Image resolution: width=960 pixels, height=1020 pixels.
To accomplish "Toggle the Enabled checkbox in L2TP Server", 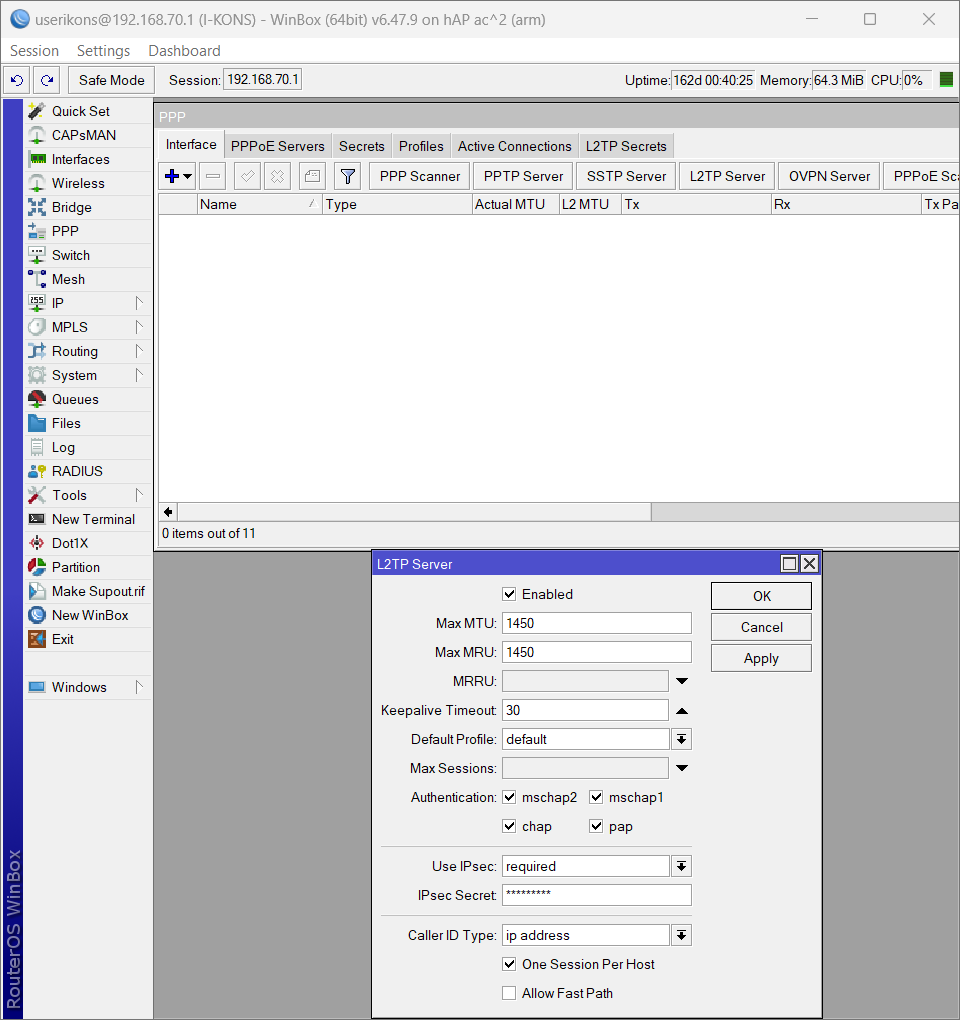I will 509,594.
